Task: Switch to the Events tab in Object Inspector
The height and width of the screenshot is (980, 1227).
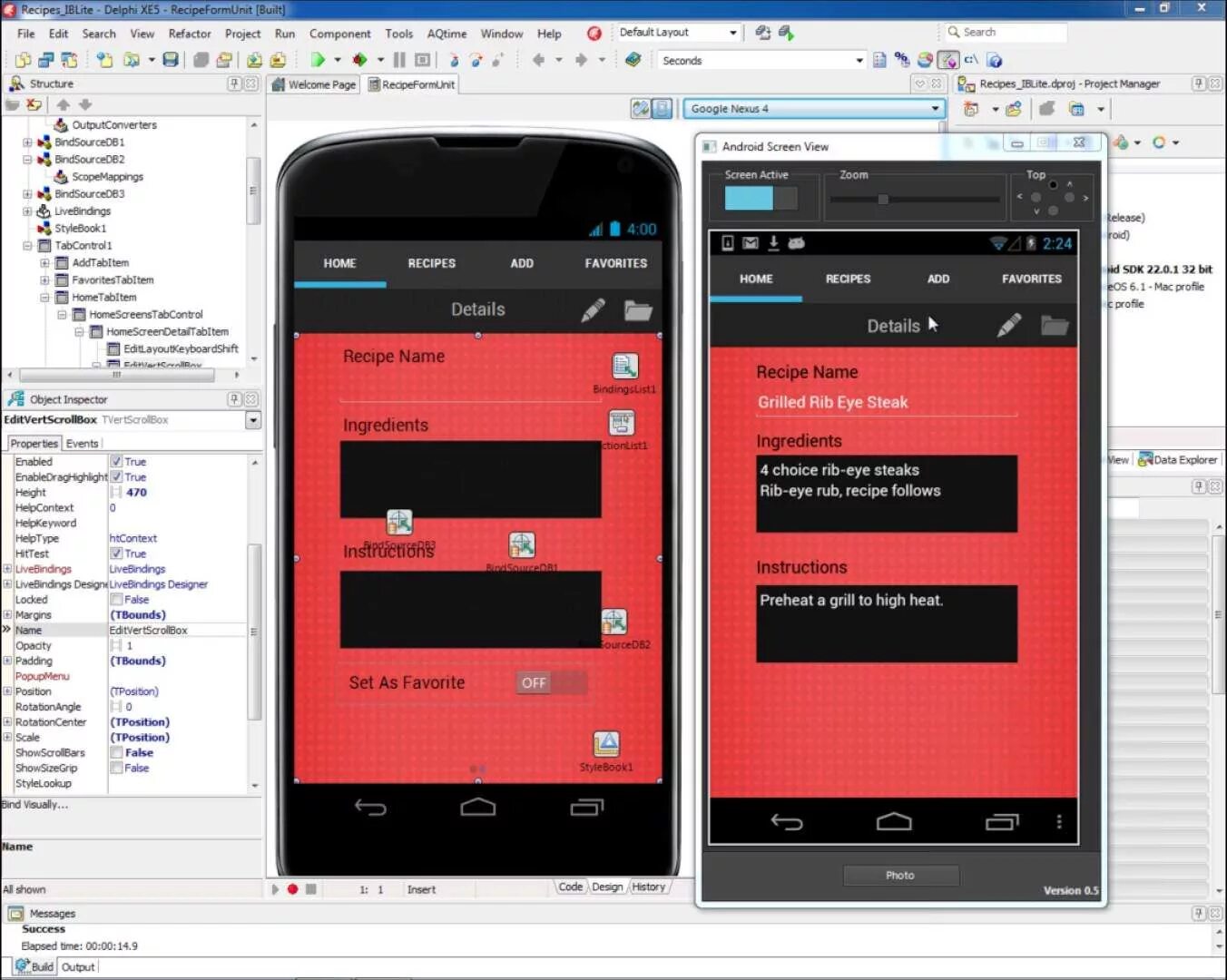Action: (82, 444)
